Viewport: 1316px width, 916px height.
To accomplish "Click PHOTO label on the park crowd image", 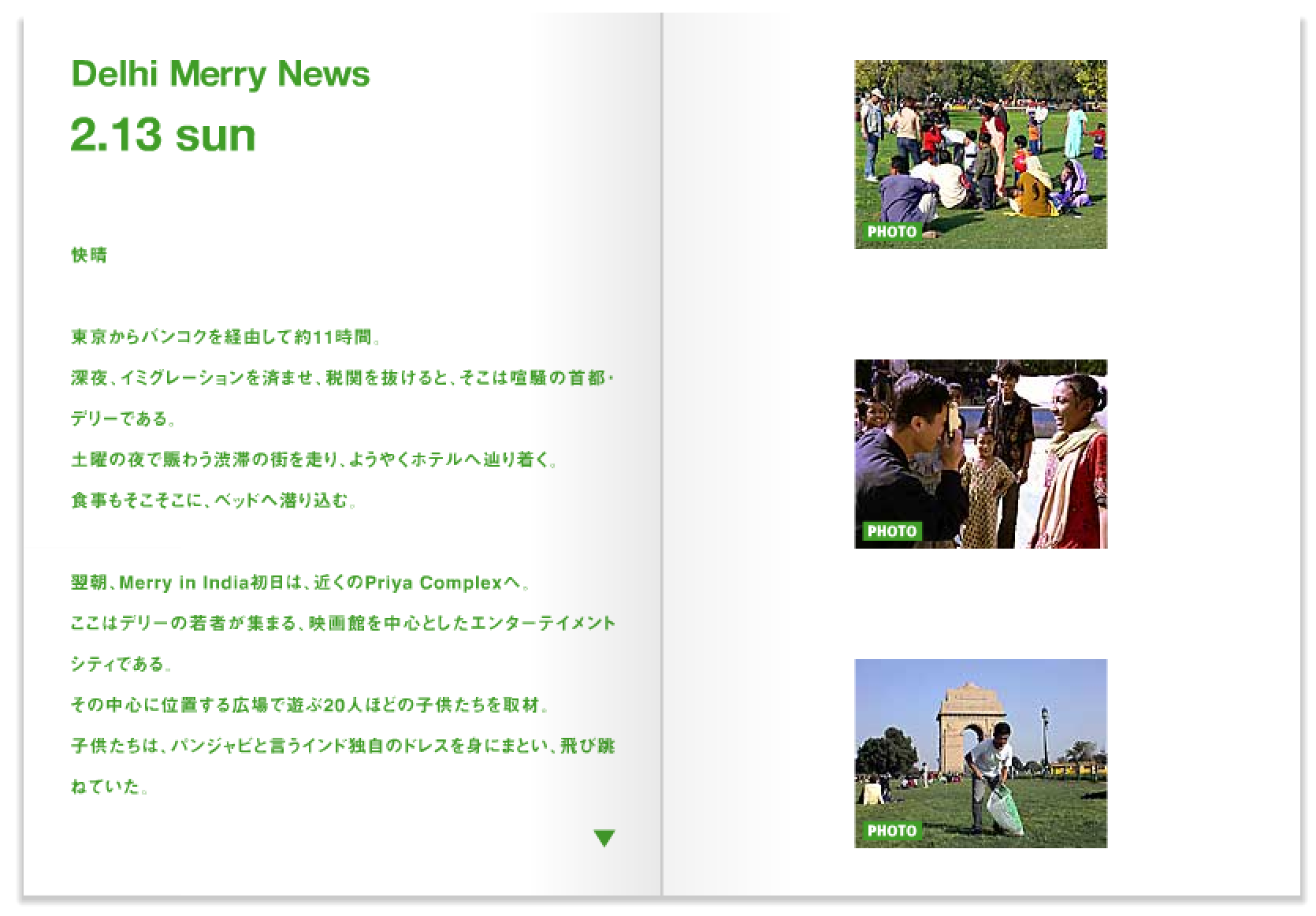I will click(x=891, y=232).
